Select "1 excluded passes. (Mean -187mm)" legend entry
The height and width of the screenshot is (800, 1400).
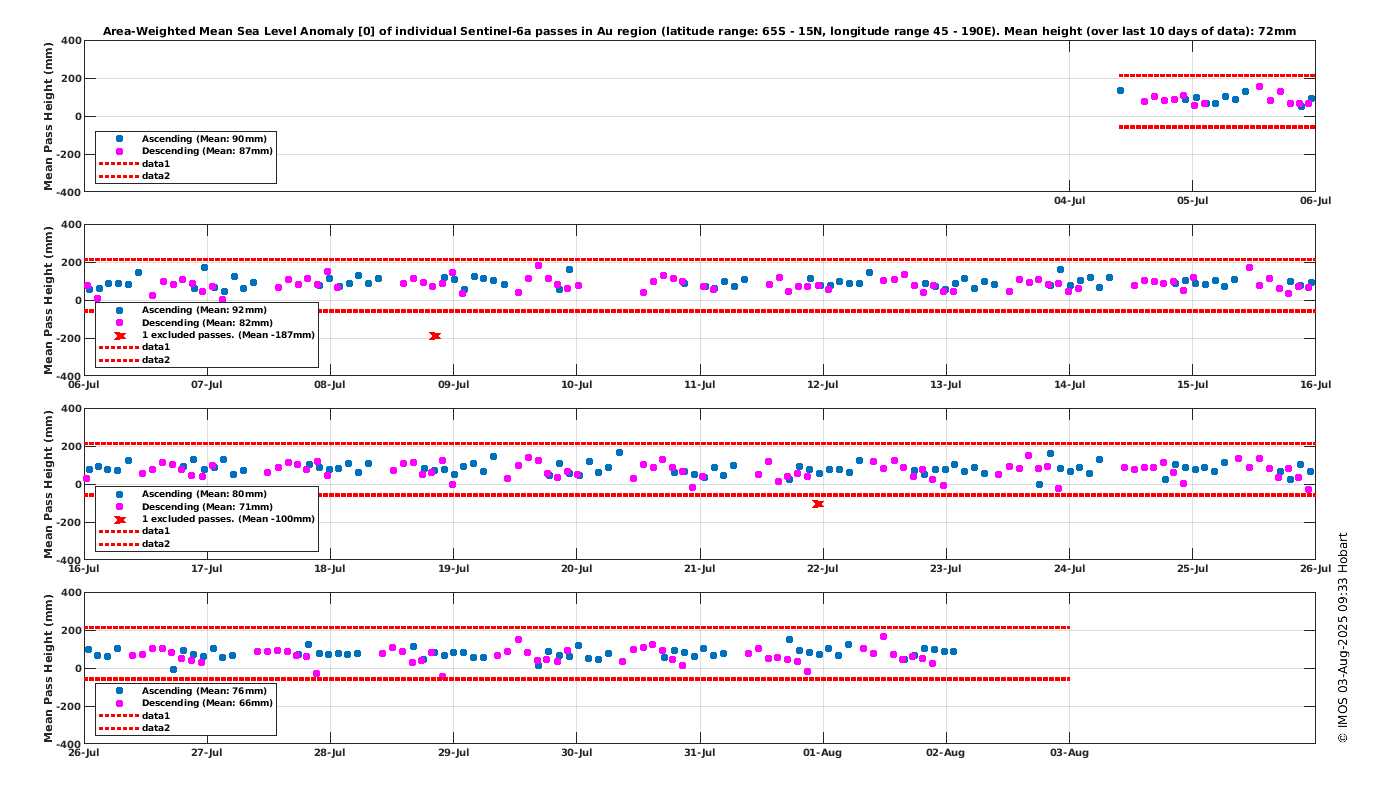pyautogui.click(x=207, y=335)
